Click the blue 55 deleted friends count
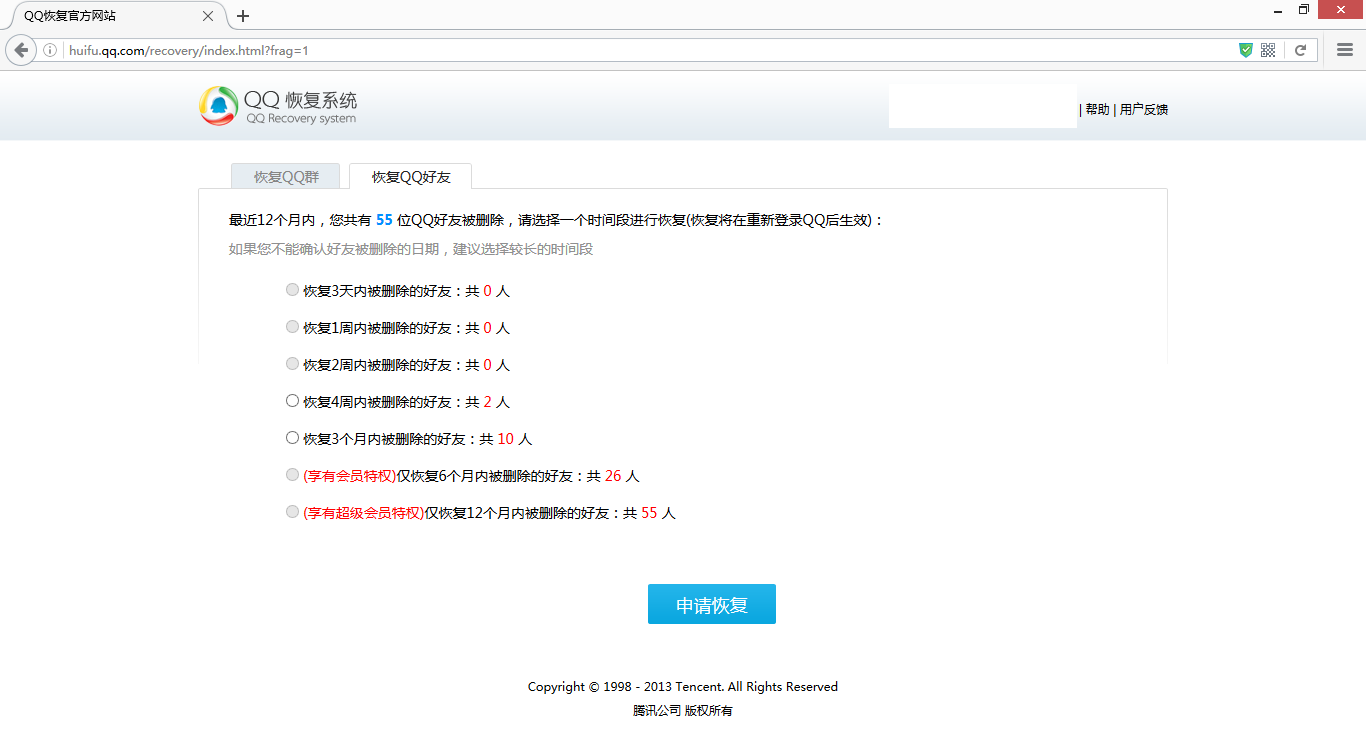Screen dimensions: 1366x738 (x=384, y=221)
